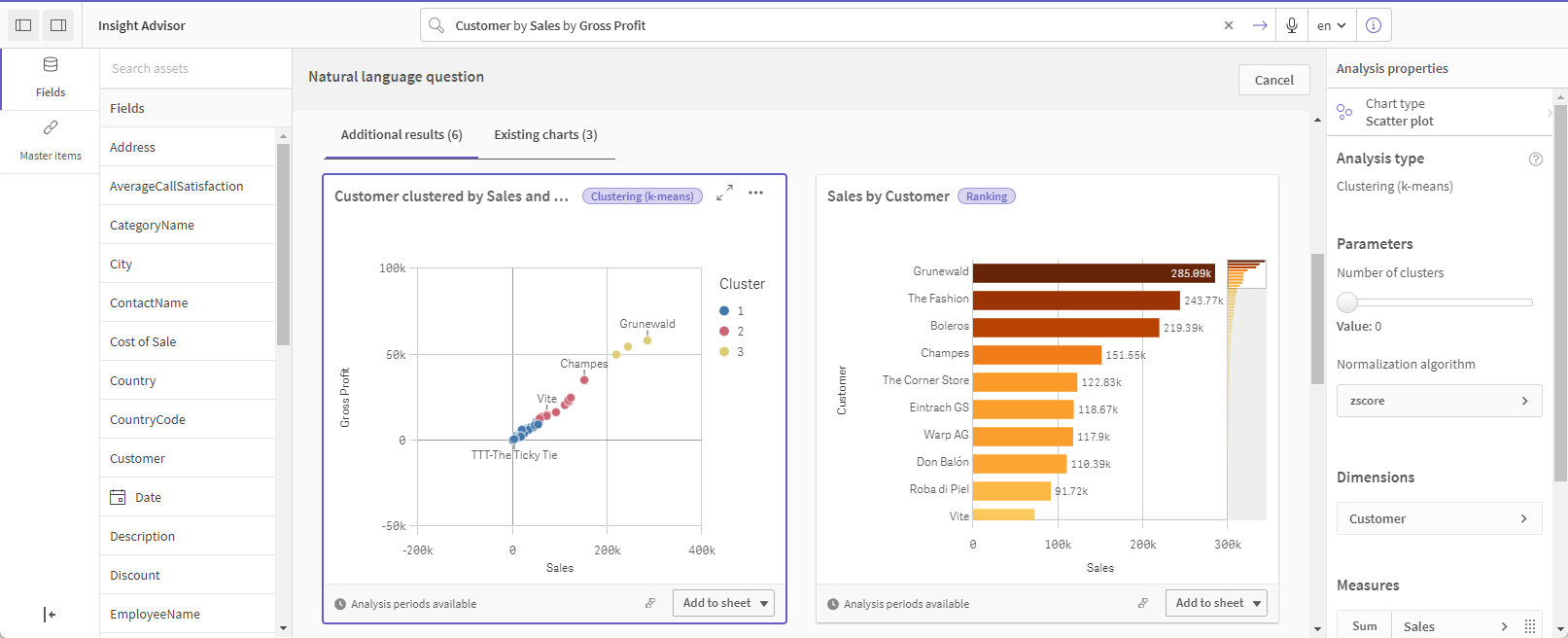Switch to the Additional results (6) tab
1568x638 pixels.
[x=401, y=135]
